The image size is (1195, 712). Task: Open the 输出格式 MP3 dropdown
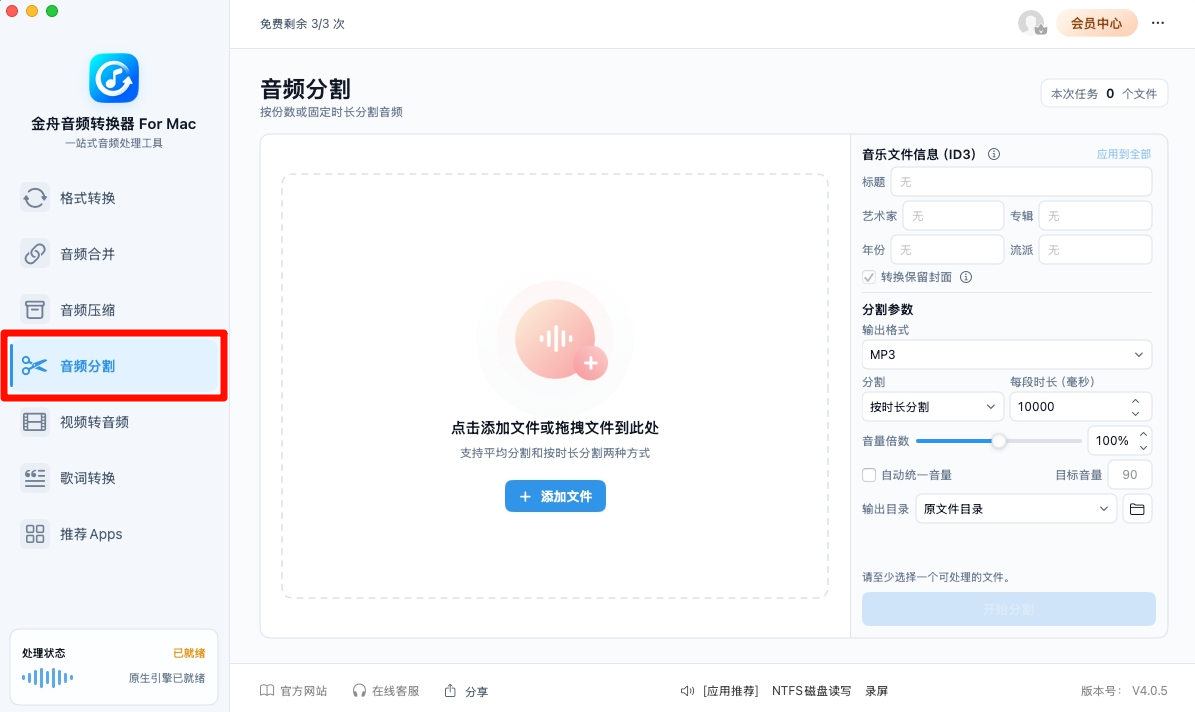(1007, 354)
